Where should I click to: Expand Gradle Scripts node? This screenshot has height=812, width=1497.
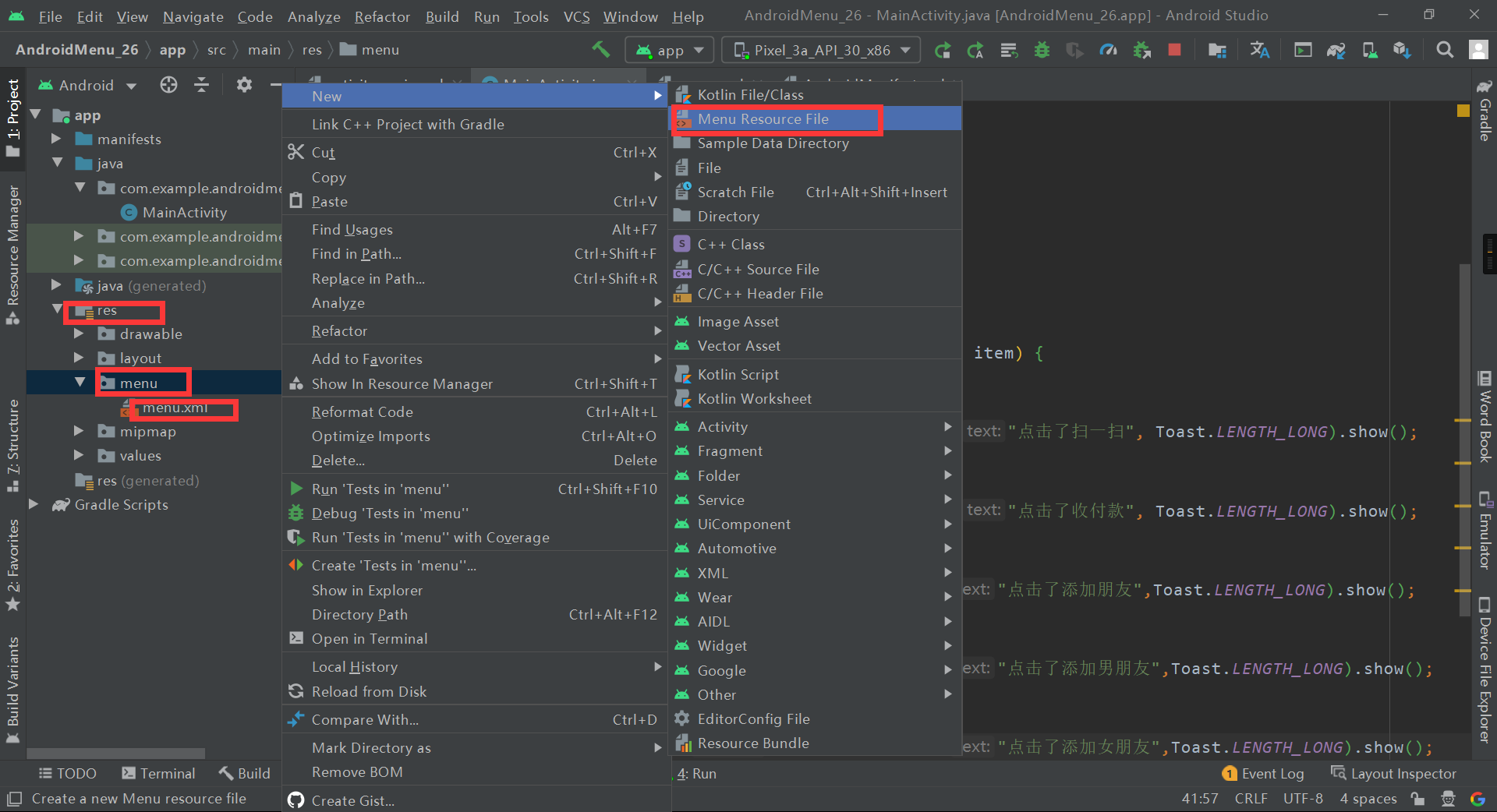[34, 504]
